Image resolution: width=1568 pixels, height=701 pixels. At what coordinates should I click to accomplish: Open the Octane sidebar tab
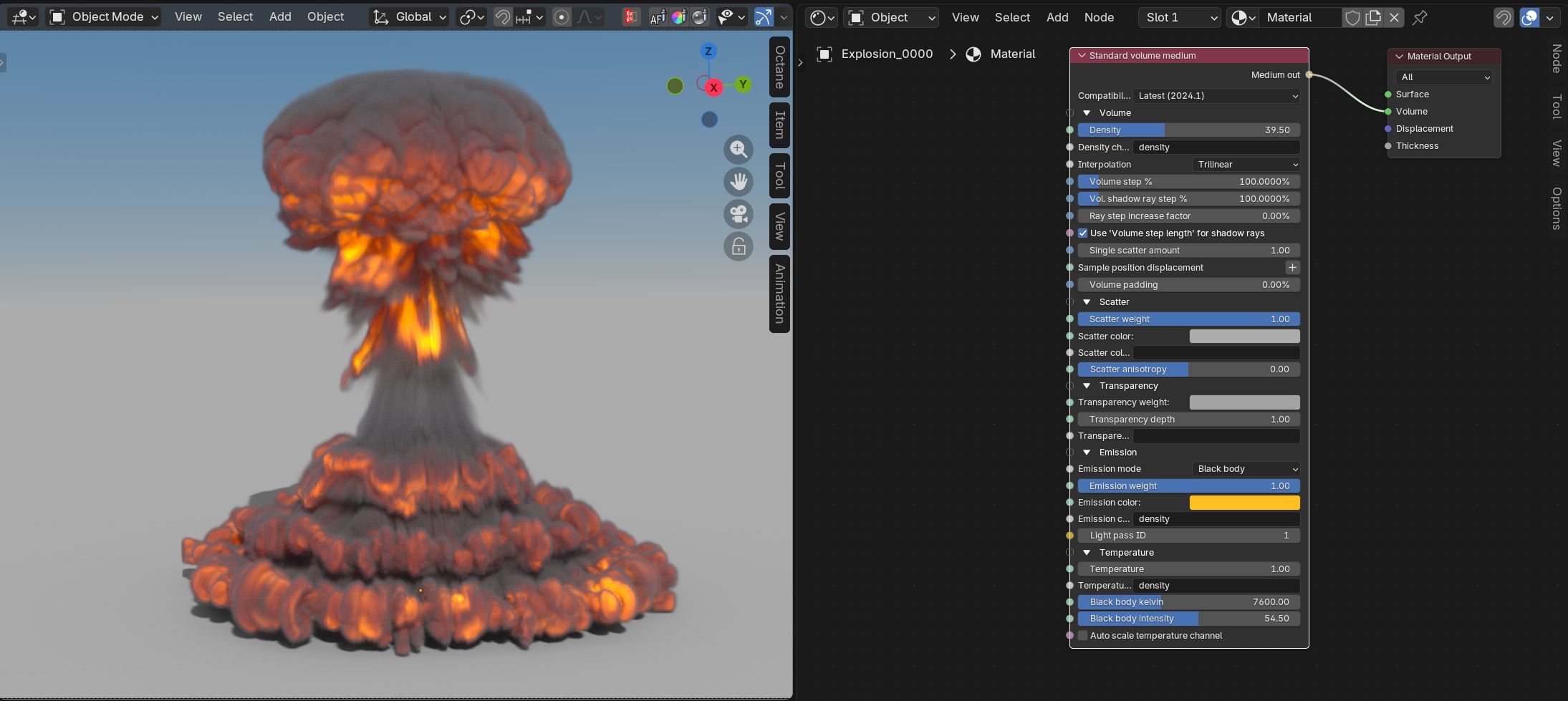pyautogui.click(x=779, y=67)
